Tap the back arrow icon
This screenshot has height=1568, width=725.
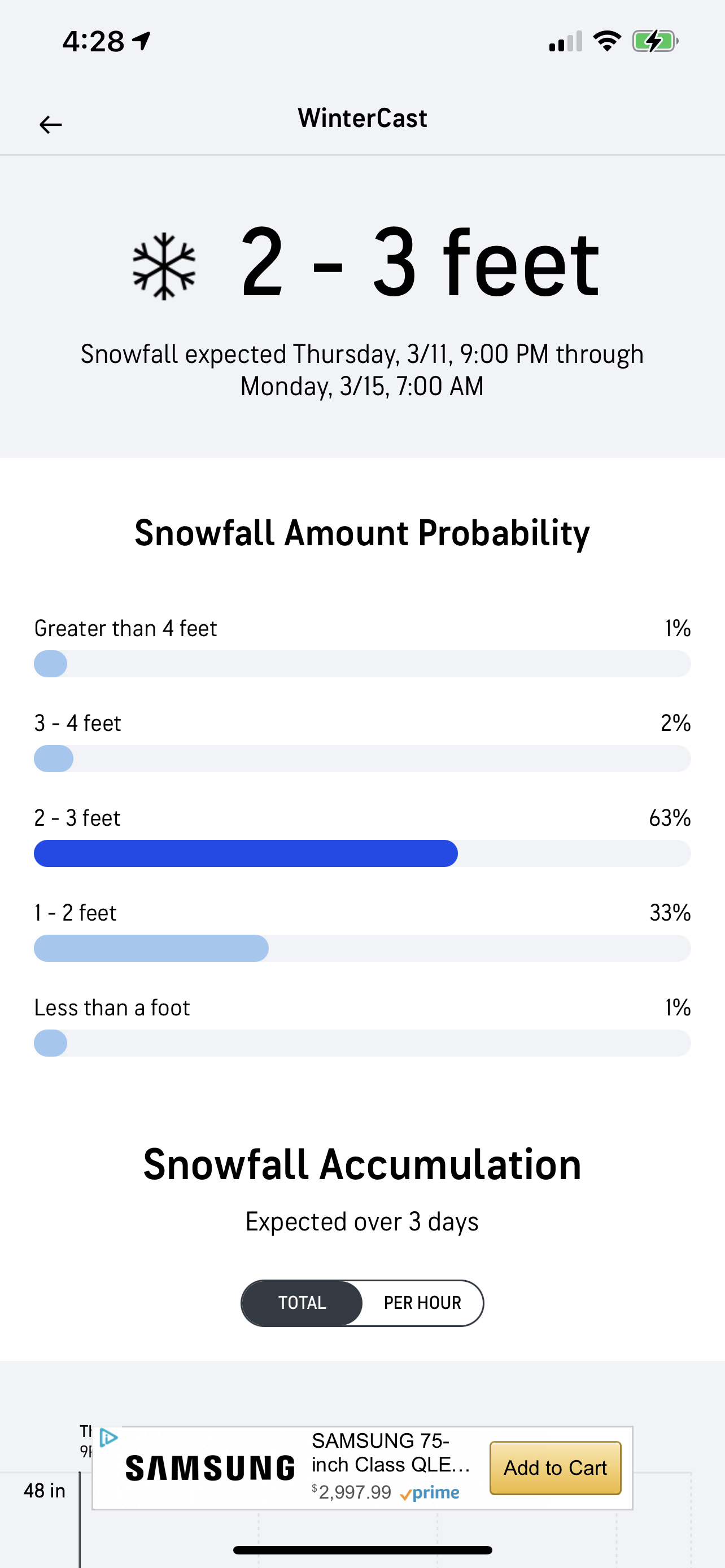point(50,125)
